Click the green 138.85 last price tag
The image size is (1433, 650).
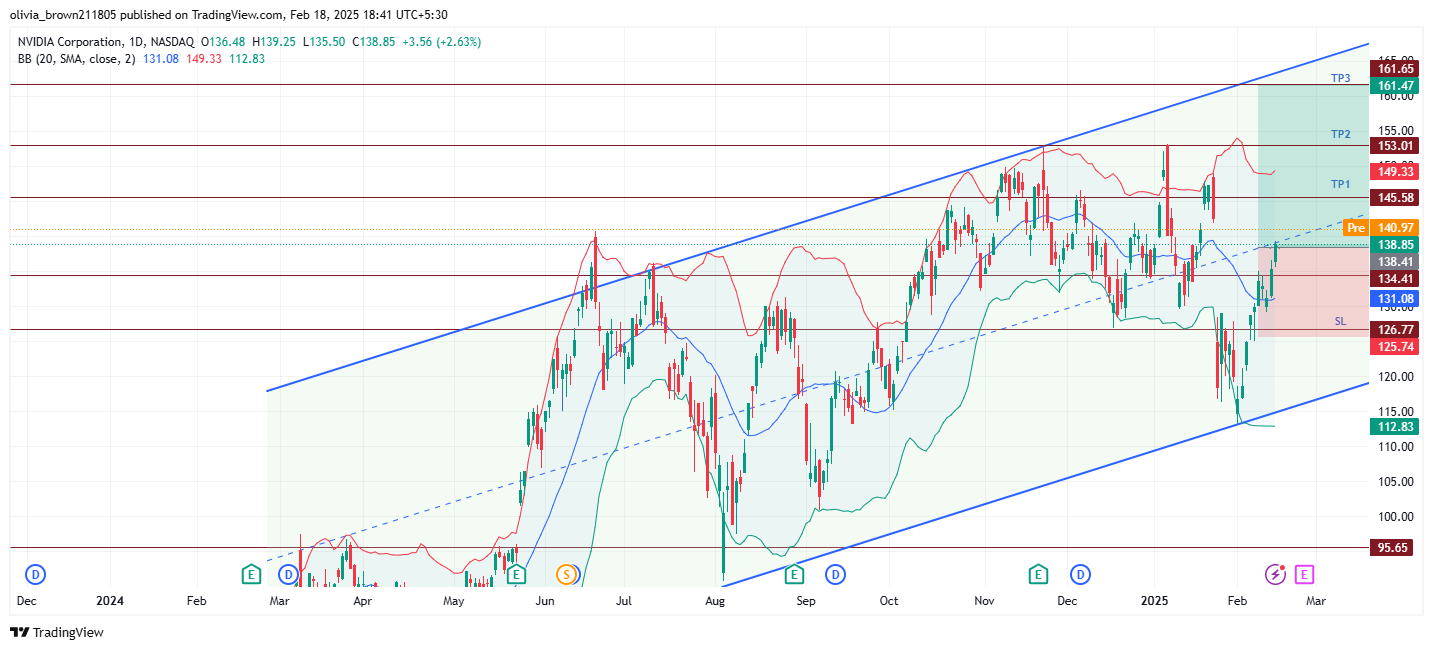tap(1395, 244)
